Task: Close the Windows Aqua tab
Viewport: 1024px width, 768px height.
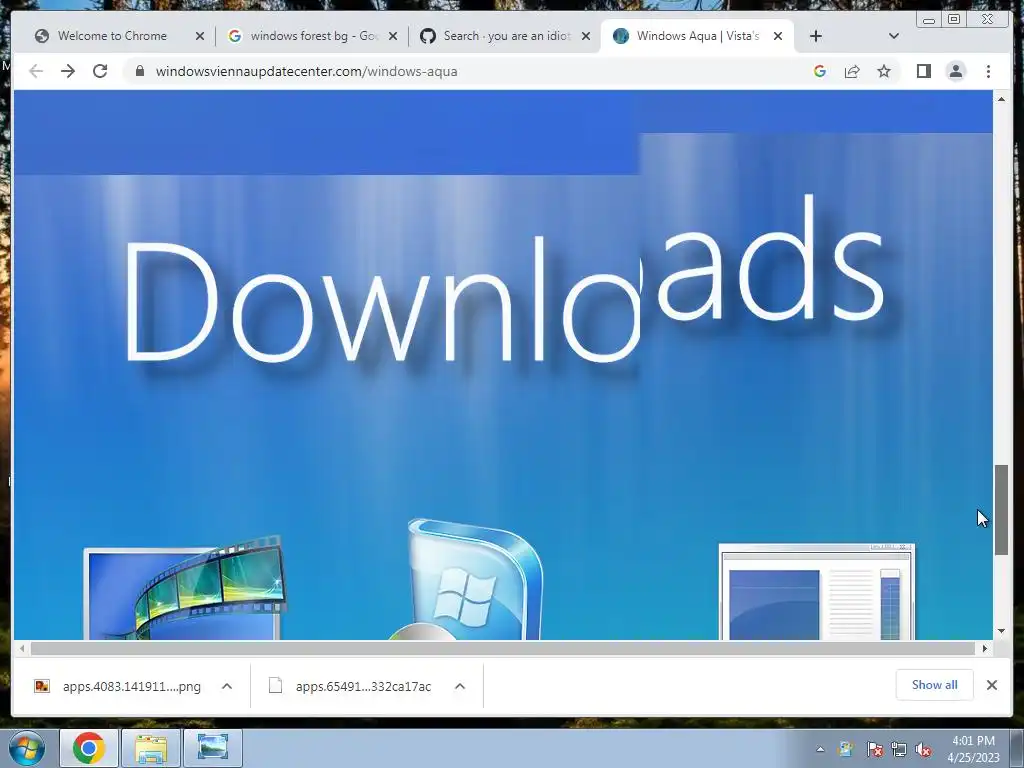Action: pos(778,36)
